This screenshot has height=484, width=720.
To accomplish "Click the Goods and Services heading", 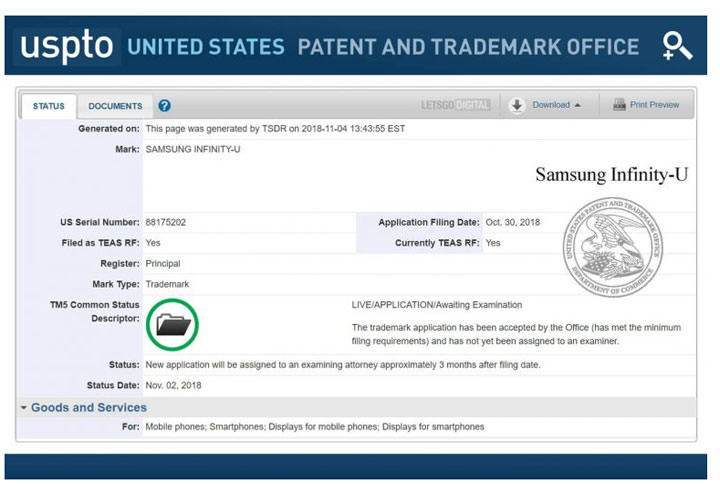I will (88, 407).
